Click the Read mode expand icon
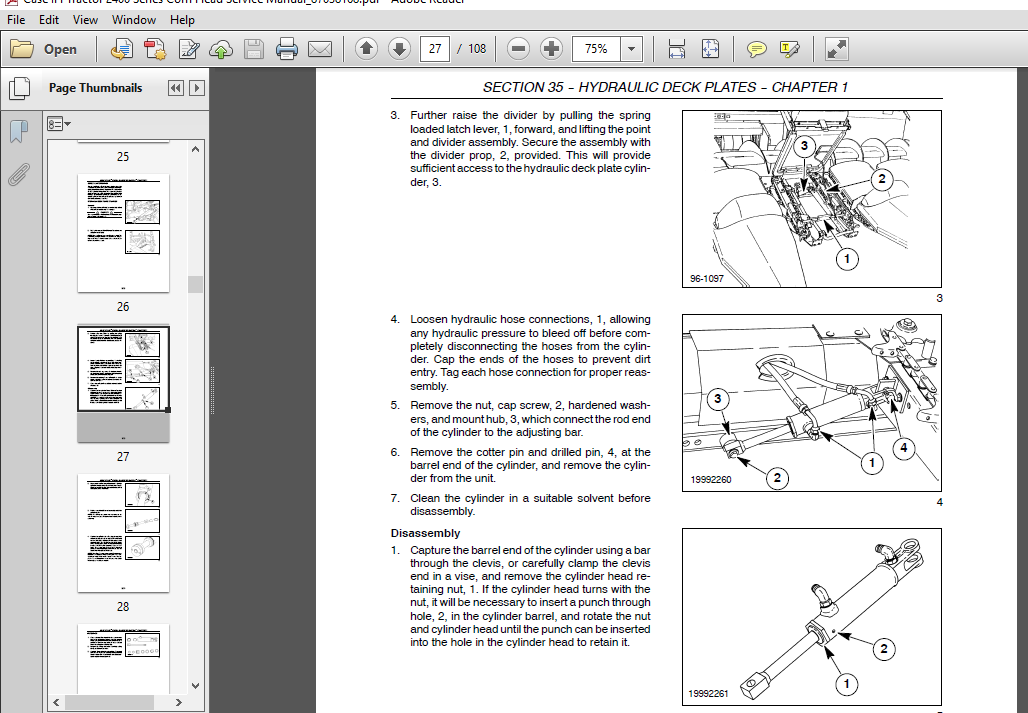Image resolution: width=1028 pixels, height=713 pixels. pyautogui.click(x=837, y=49)
